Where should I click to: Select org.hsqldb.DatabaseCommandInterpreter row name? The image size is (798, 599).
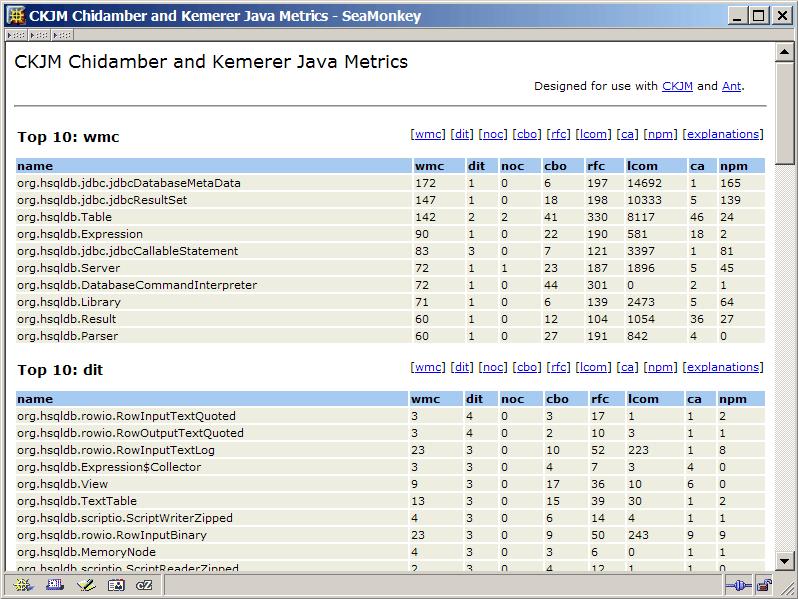(137, 285)
